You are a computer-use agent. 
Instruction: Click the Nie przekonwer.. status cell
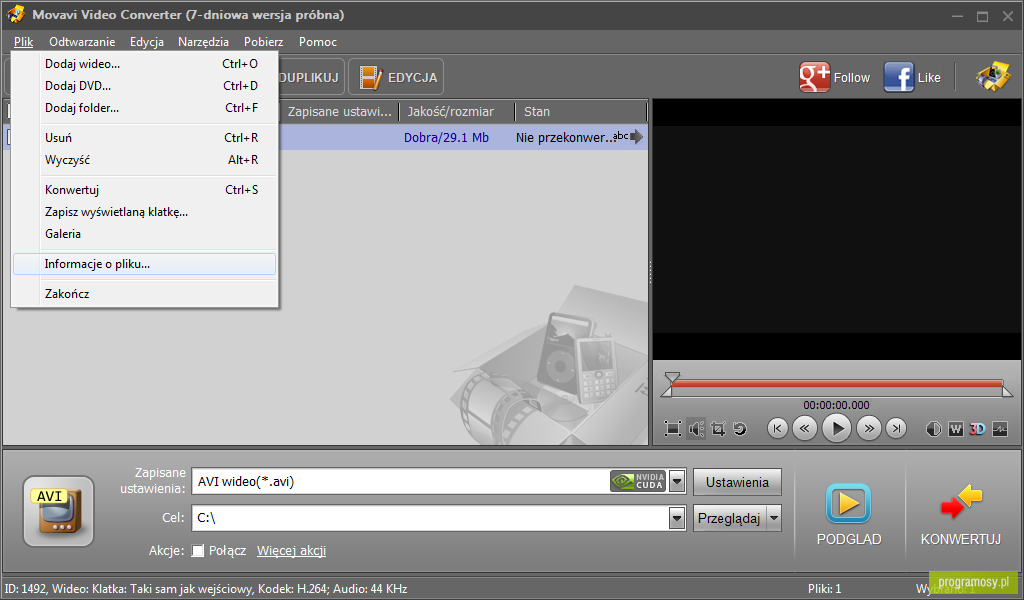(564, 138)
